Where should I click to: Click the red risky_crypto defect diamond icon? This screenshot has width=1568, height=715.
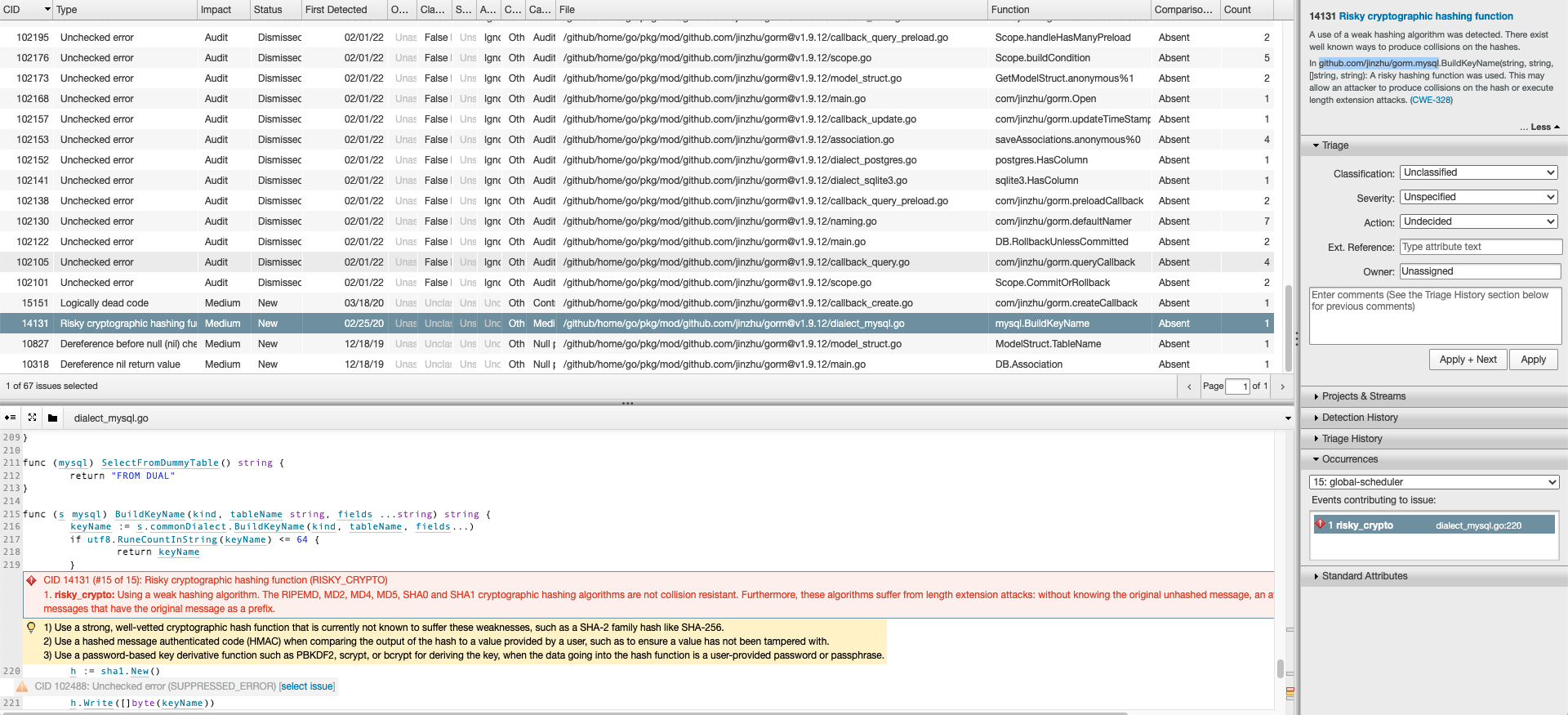click(32, 580)
